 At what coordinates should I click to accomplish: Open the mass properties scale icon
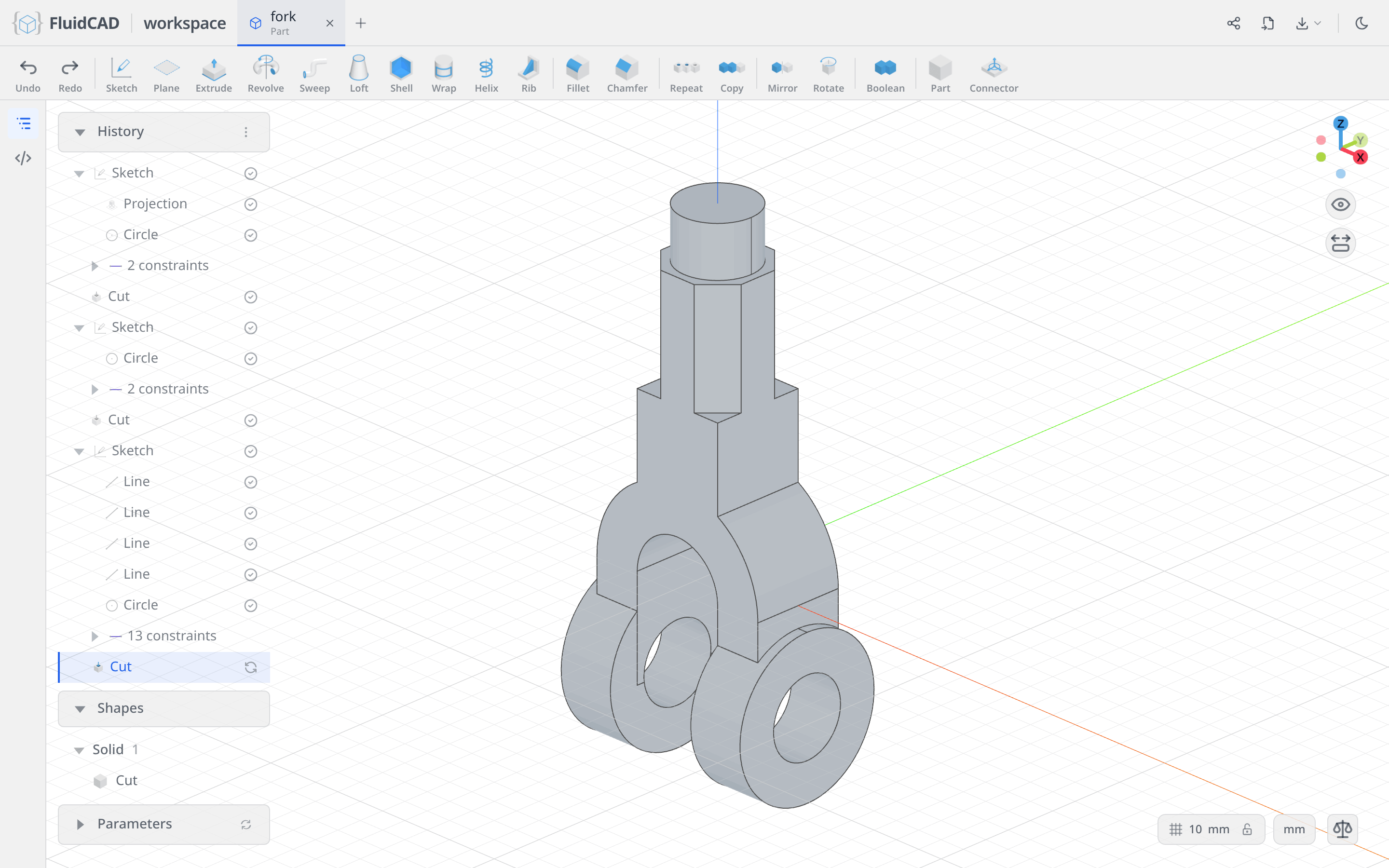pyautogui.click(x=1343, y=829)
